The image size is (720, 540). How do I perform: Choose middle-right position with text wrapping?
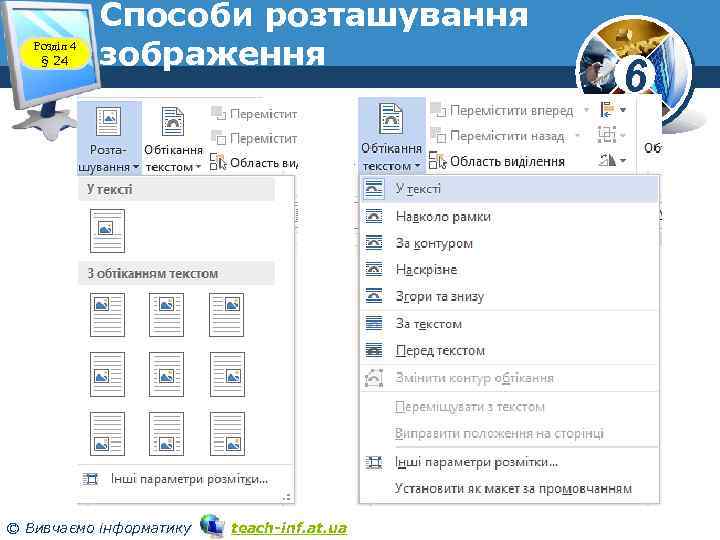tap(227, 374)
